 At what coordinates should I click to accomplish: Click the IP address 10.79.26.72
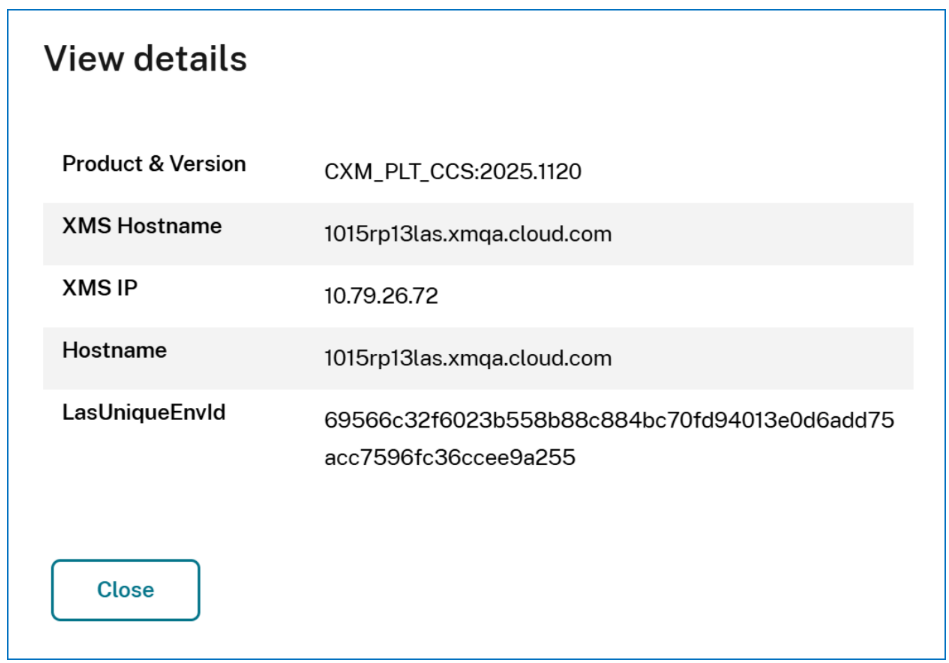coord(381,296)
